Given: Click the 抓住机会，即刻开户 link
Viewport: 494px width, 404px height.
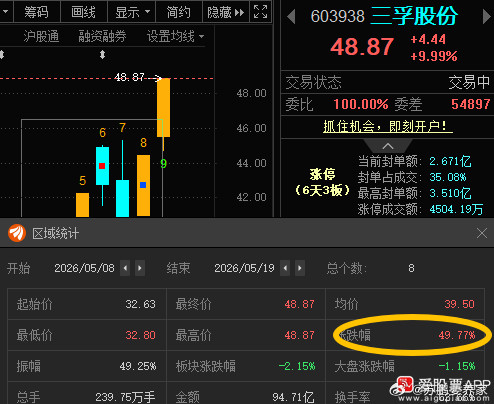Looking at the screenshot, I should tap(388, 126).
